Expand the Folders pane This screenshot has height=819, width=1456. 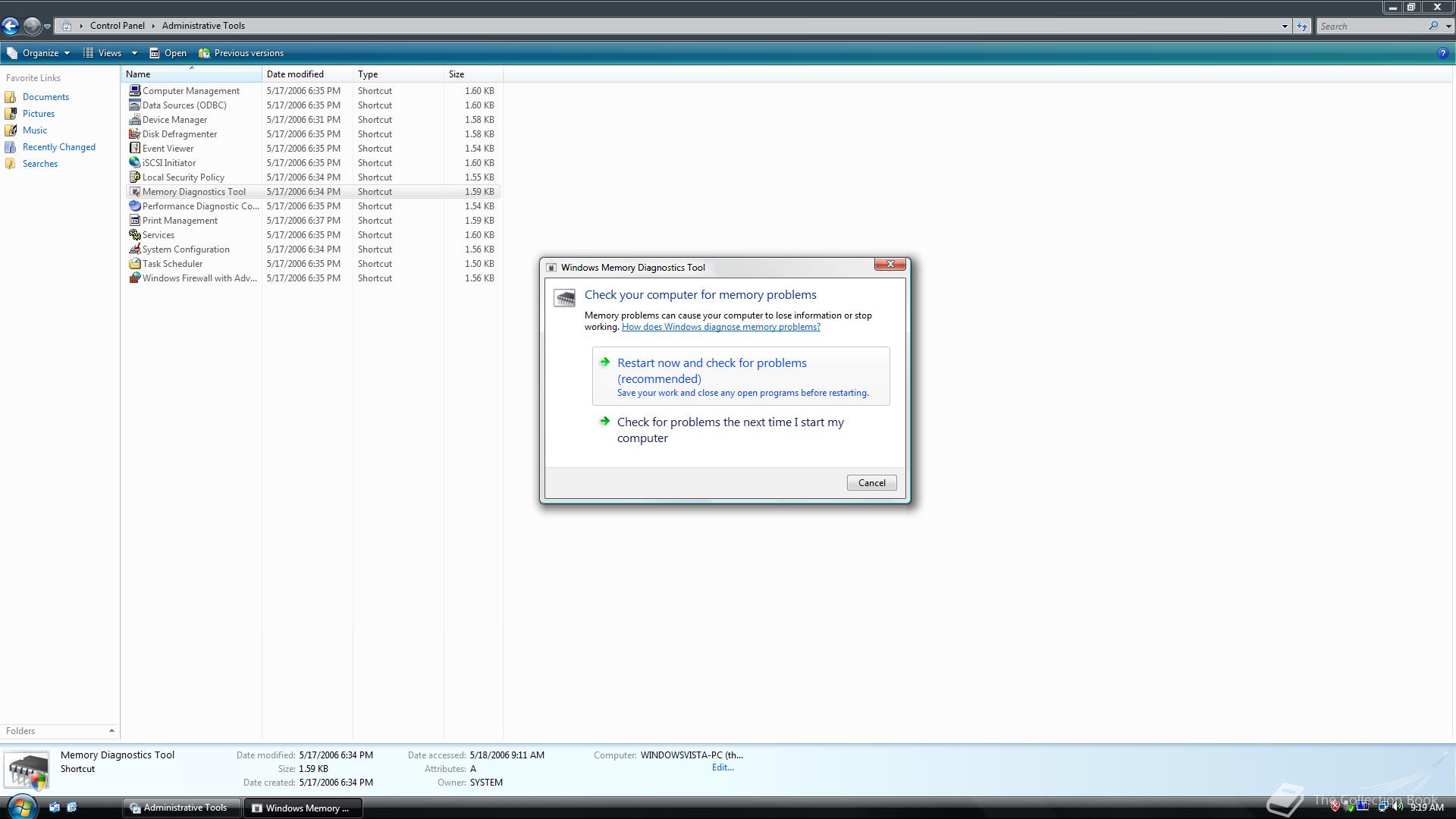(111, 731)
